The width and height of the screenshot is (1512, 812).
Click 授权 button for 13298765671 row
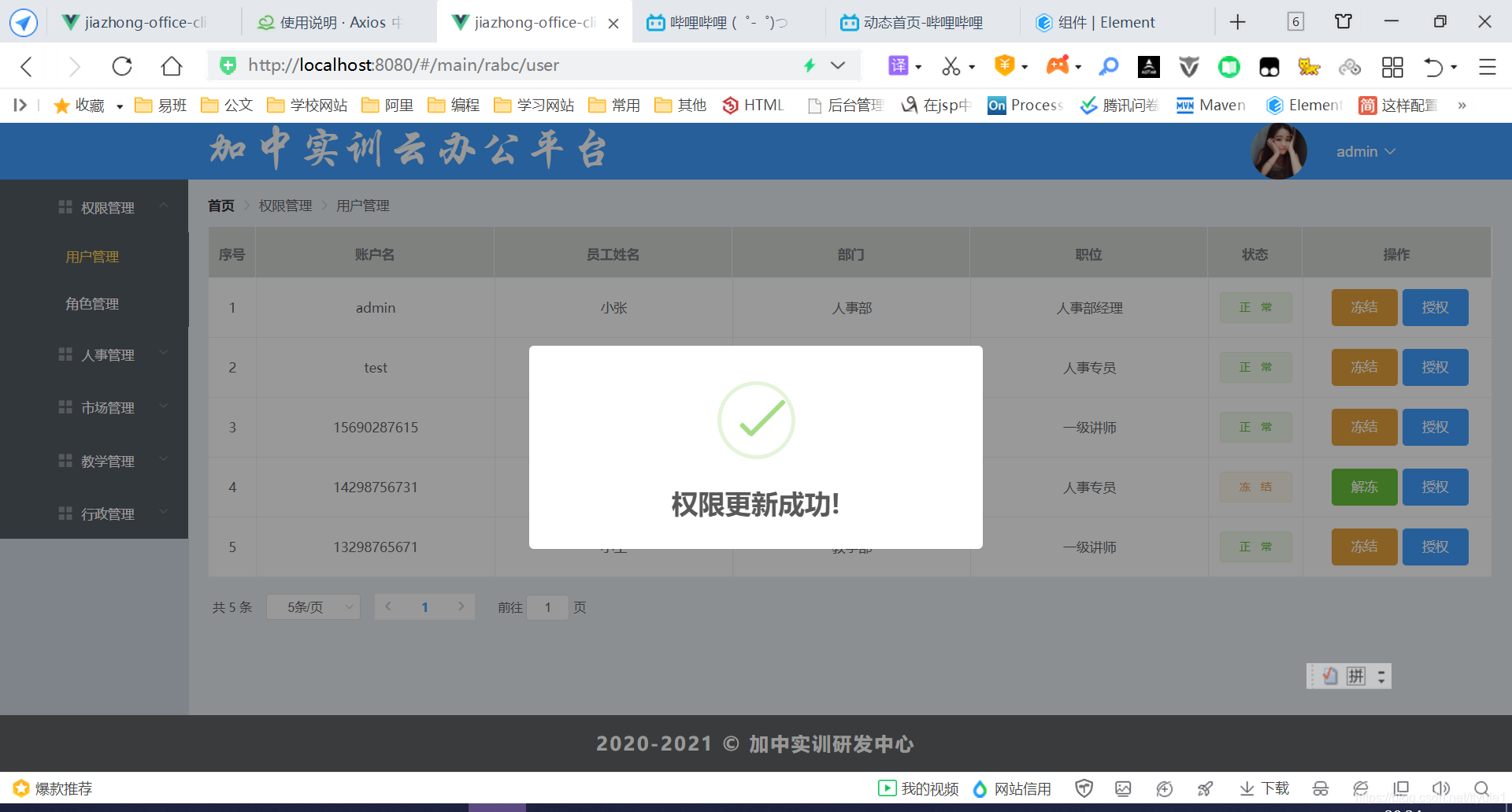pos(1435,547)
